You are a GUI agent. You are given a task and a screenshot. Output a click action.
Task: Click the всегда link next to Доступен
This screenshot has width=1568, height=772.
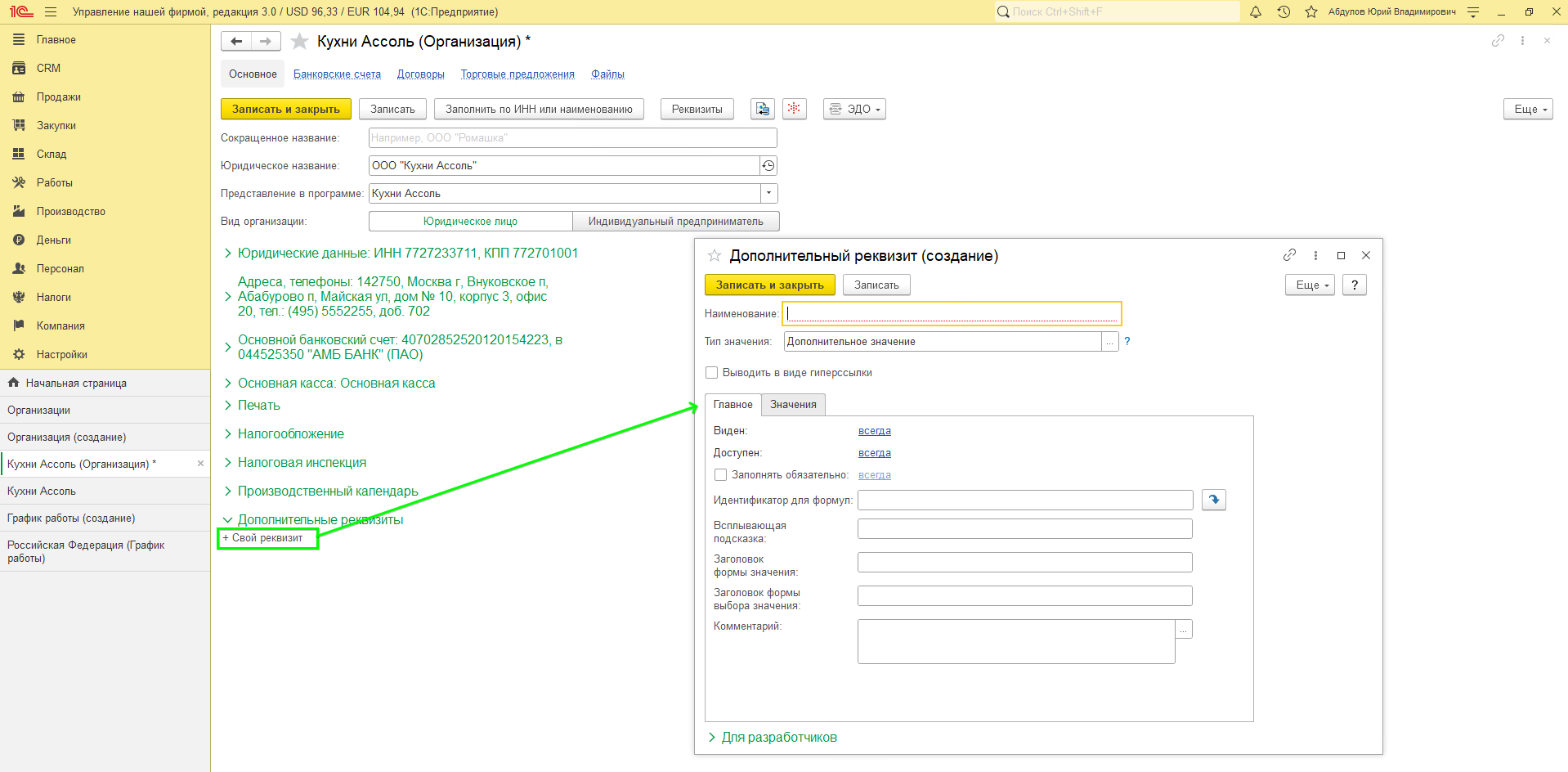tap(875, 453)
